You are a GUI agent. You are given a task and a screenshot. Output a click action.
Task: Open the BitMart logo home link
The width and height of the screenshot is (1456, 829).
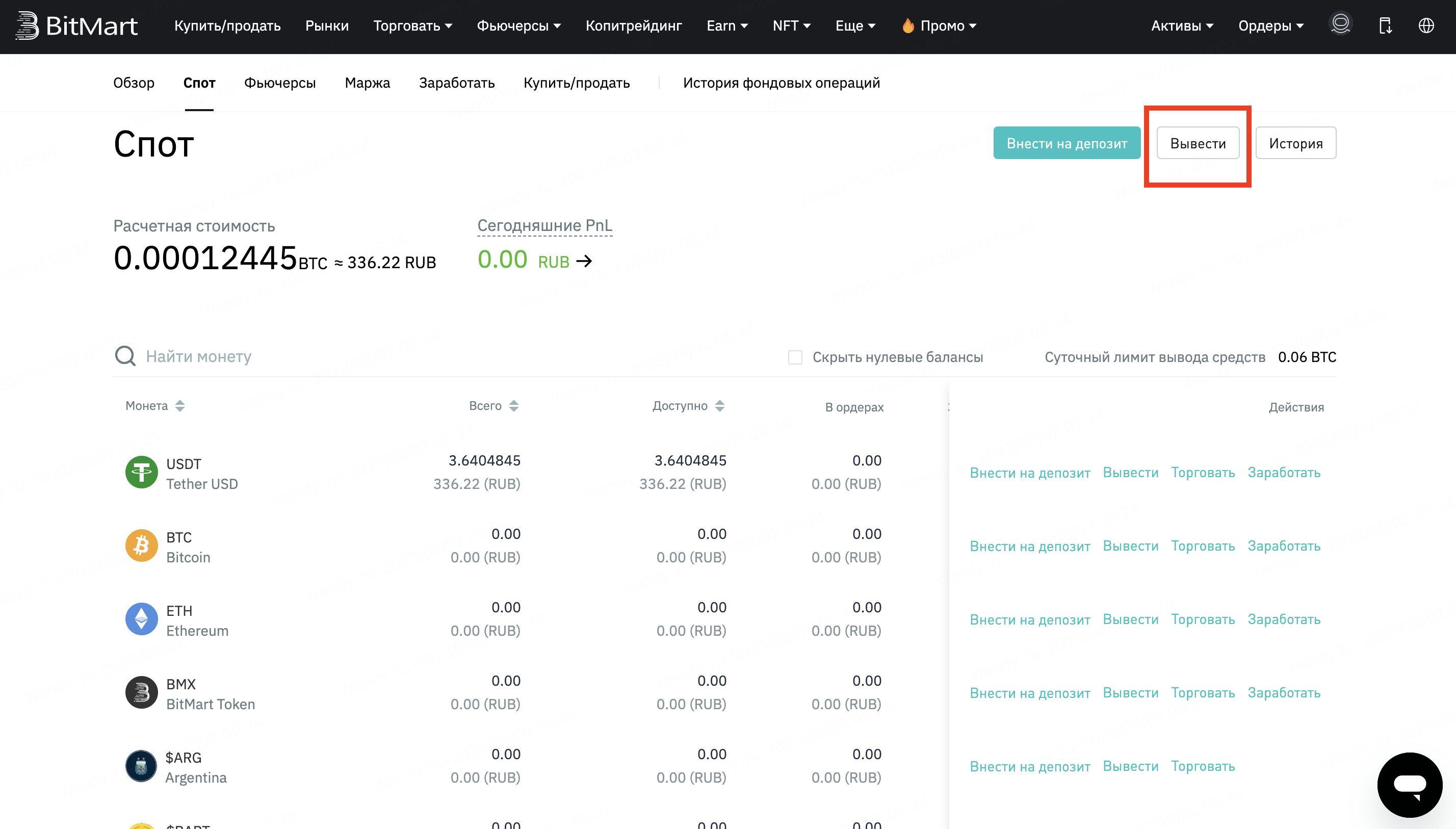pos(76,25)
